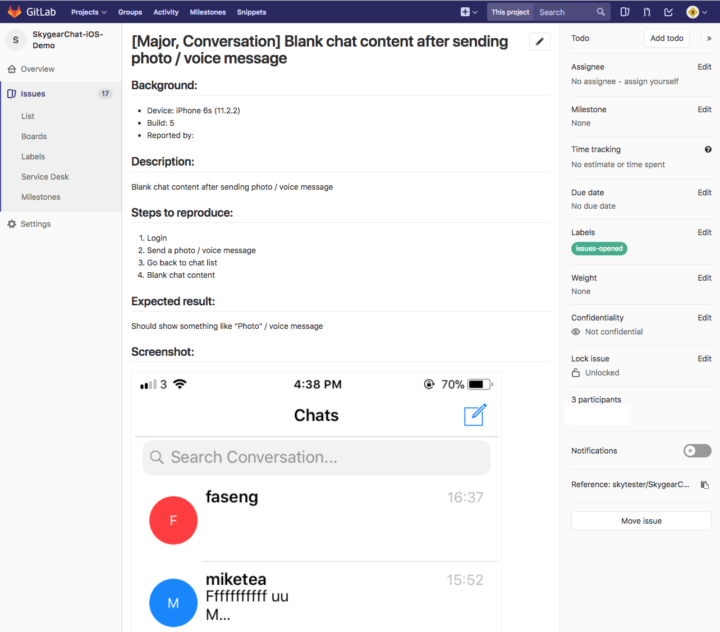
Task: Open Labels in sidebar
Action: [x=33, y=157]
